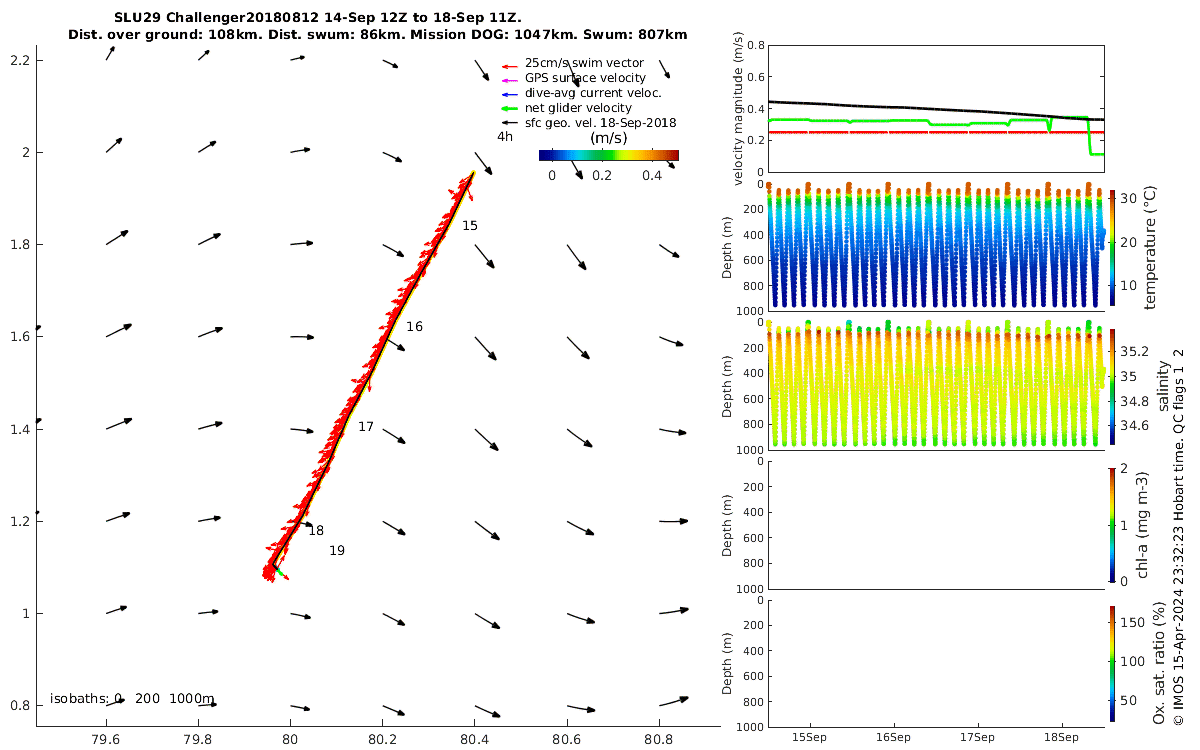Screen dimensions: 1200x750
Task: Click the 'Depth (m)' label of the chl-a panel
Action: [728, 524]
